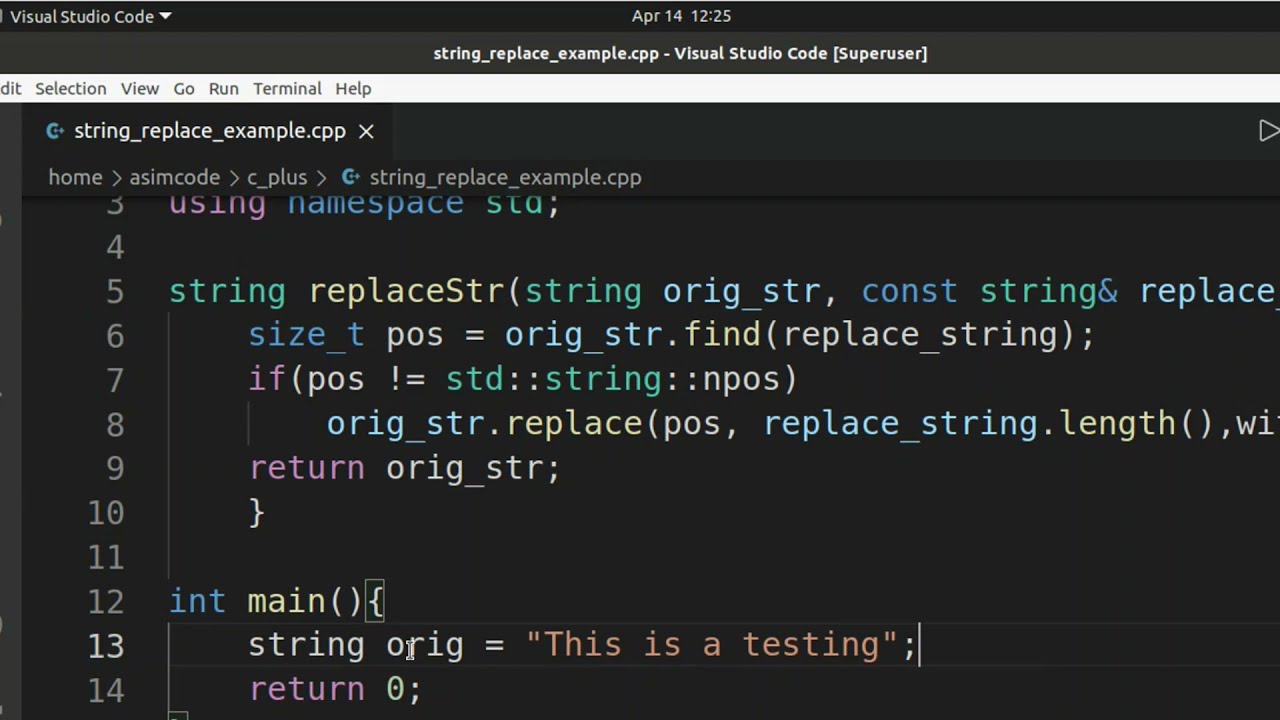Click line number 12 in the gutter

click(105, 601)
